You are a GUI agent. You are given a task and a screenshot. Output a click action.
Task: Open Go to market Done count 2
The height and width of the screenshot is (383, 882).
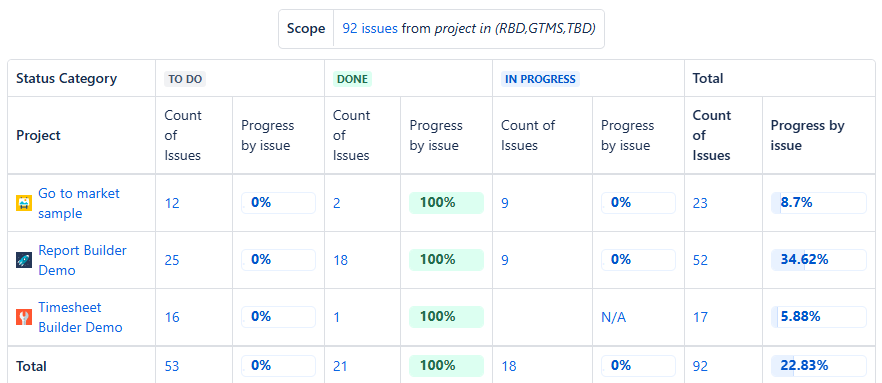336,203
